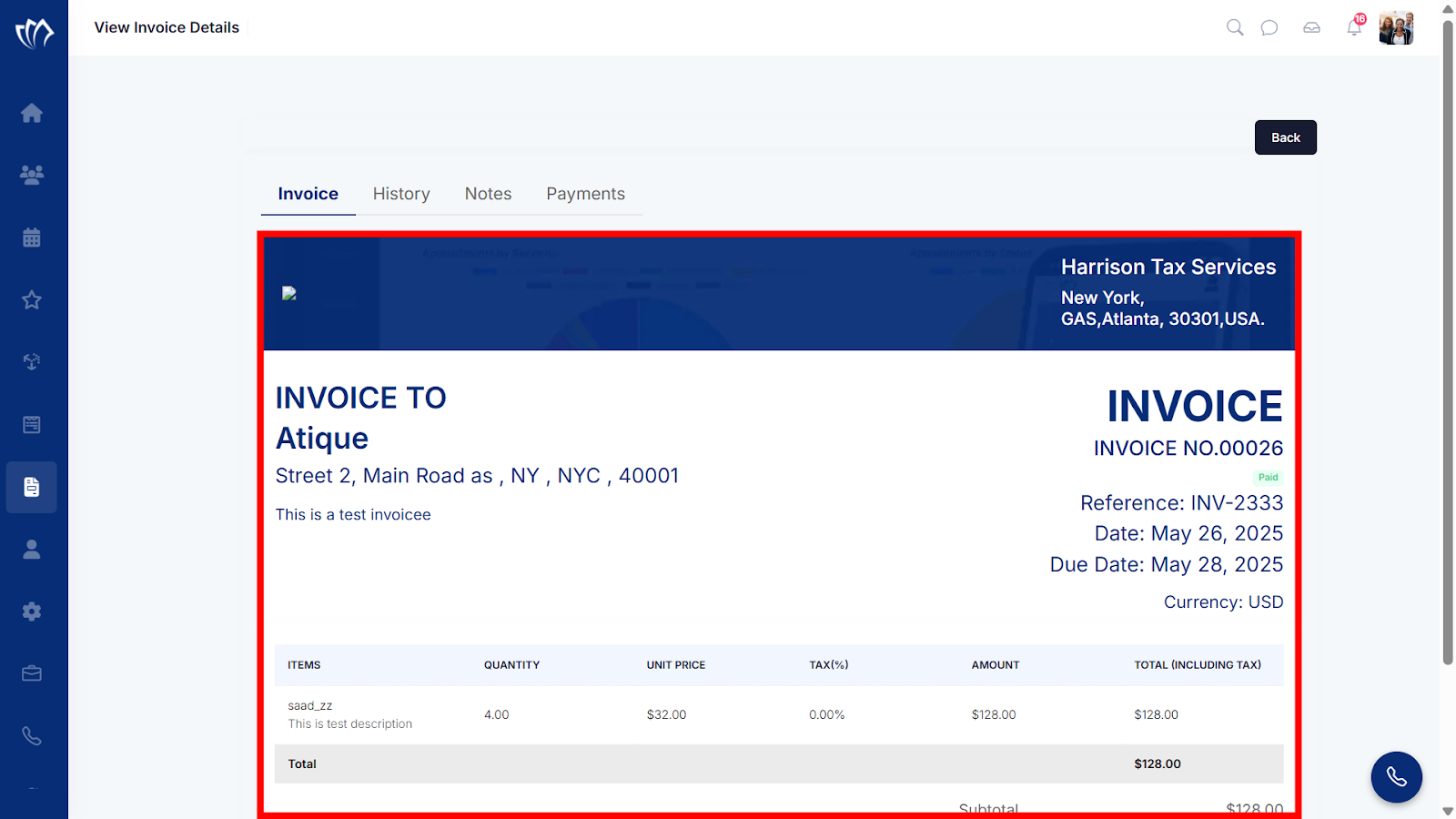The width and height of the screenshot is (1456, 819).
Task: Click the item name saad_zz
Action: tap(310, 706)
